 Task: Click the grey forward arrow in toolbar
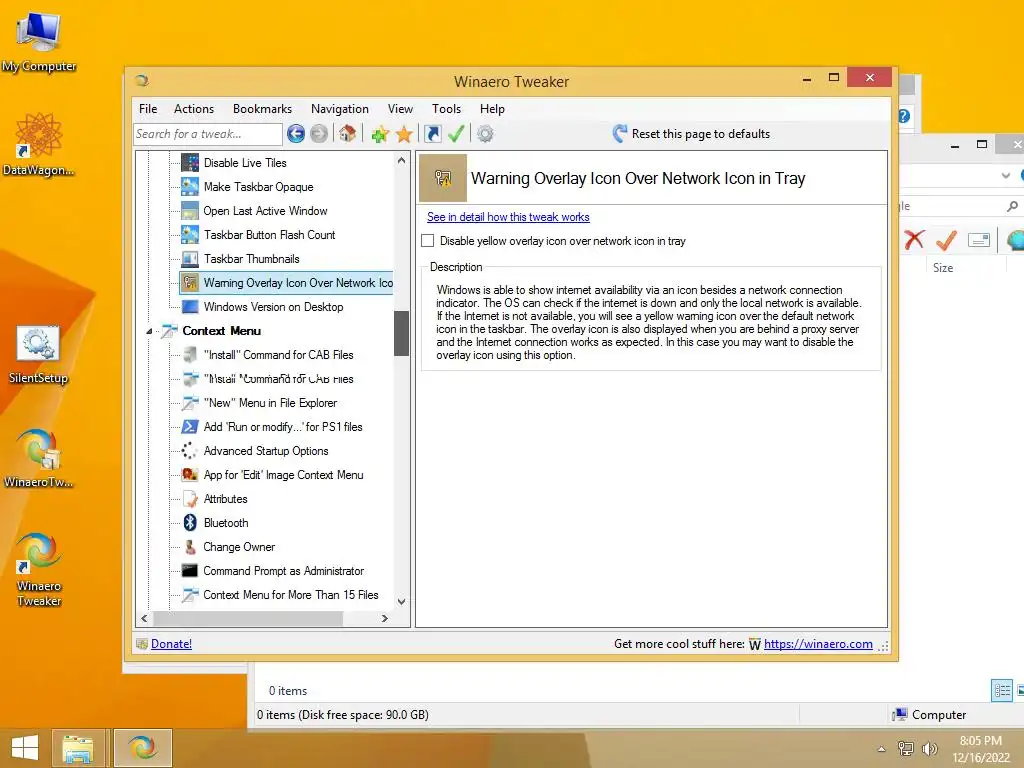tap(319, 134)
